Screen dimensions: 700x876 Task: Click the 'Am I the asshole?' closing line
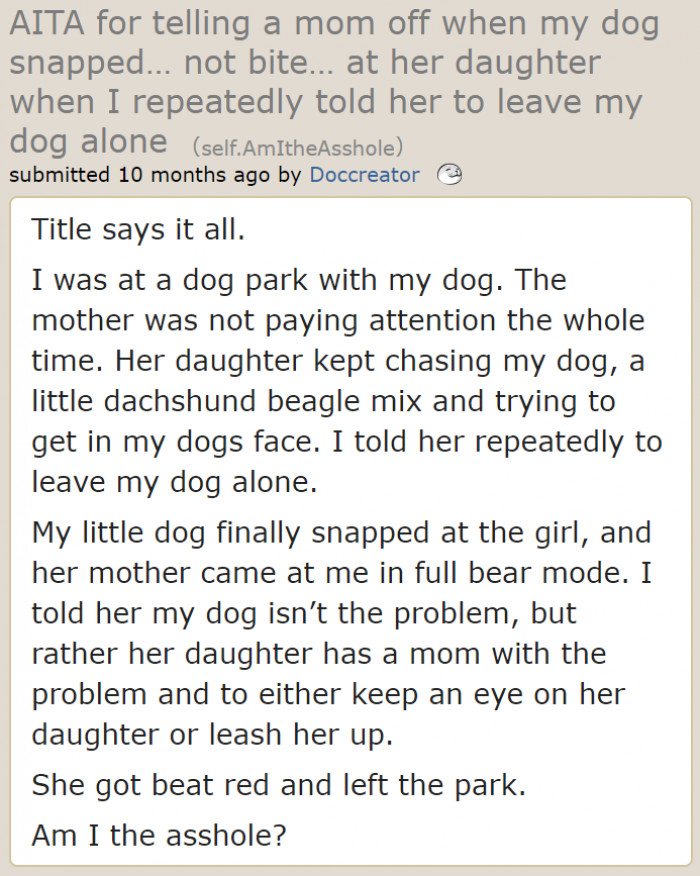(159, 835)
